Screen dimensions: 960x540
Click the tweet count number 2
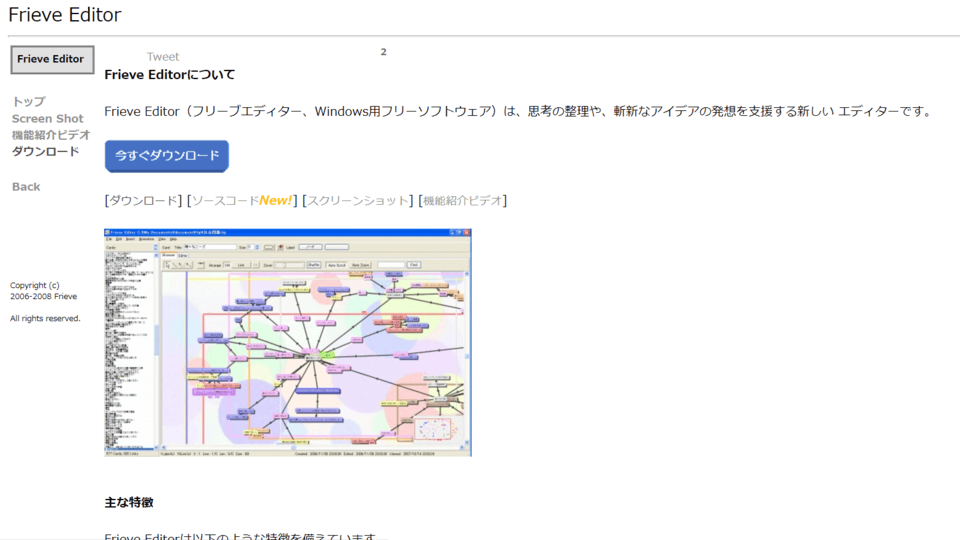click(383, 52)
